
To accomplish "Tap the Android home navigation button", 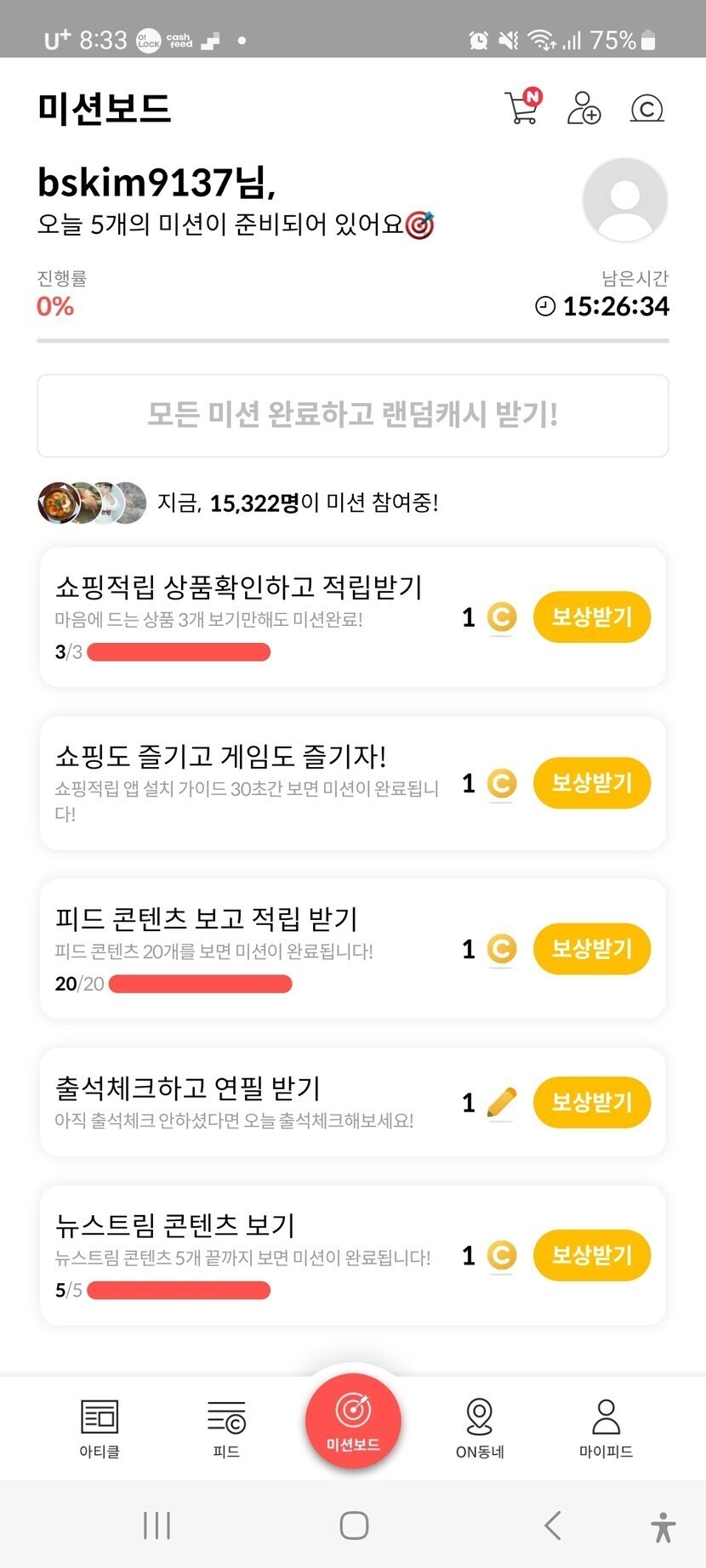I will pyautogui.click(x=354, y=1525).
